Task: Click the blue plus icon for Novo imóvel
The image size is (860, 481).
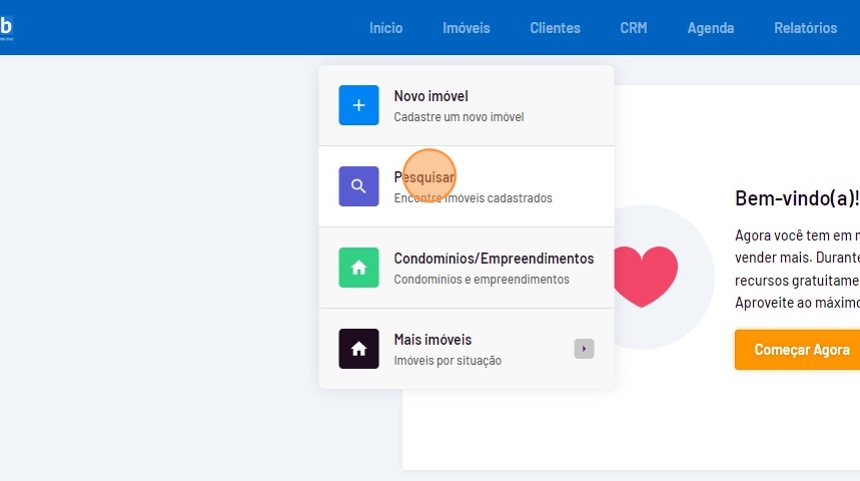Action: pyautogui.click(x=358, y=105)
